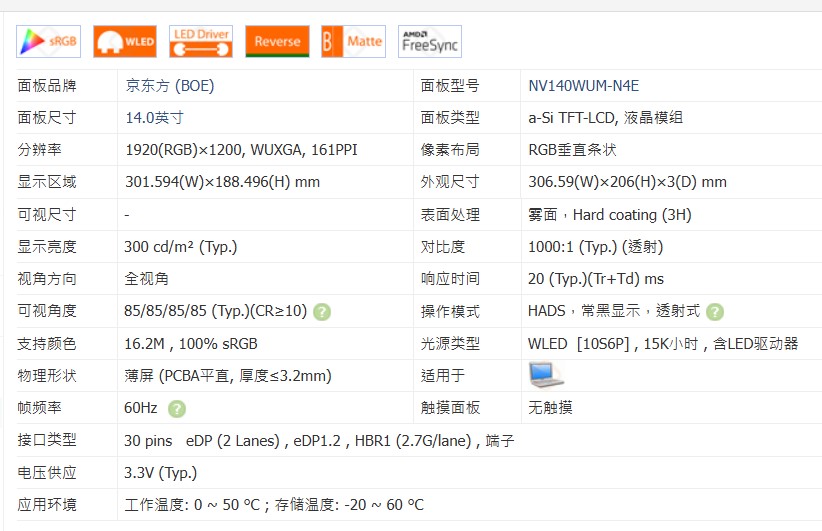Image resolution: width=822 pixels, height=531 pixels.
Task: Click the 16.2M, 100% sRGB color value
Action: pos(191,343)
